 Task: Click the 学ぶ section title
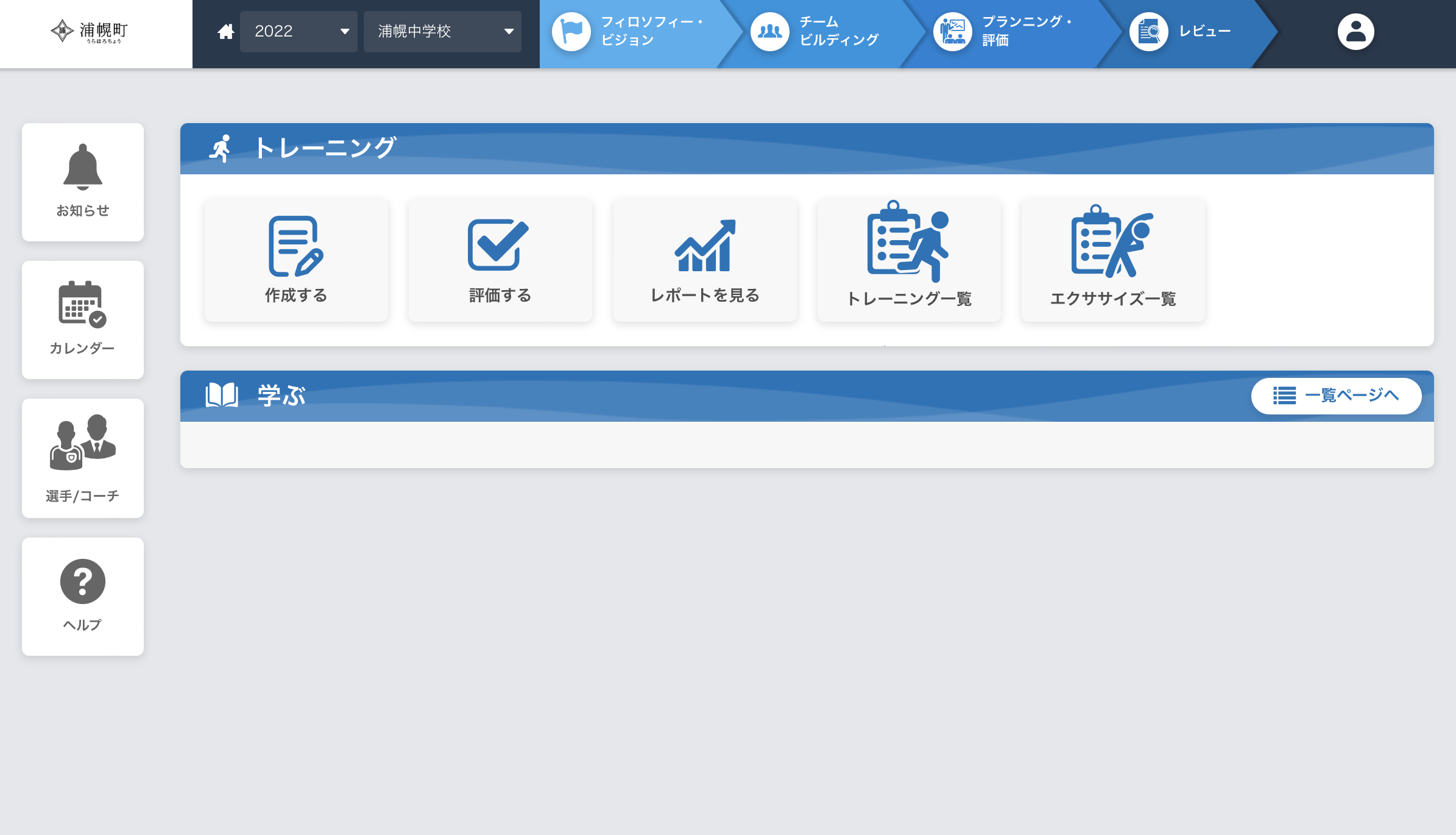point(281,396)
